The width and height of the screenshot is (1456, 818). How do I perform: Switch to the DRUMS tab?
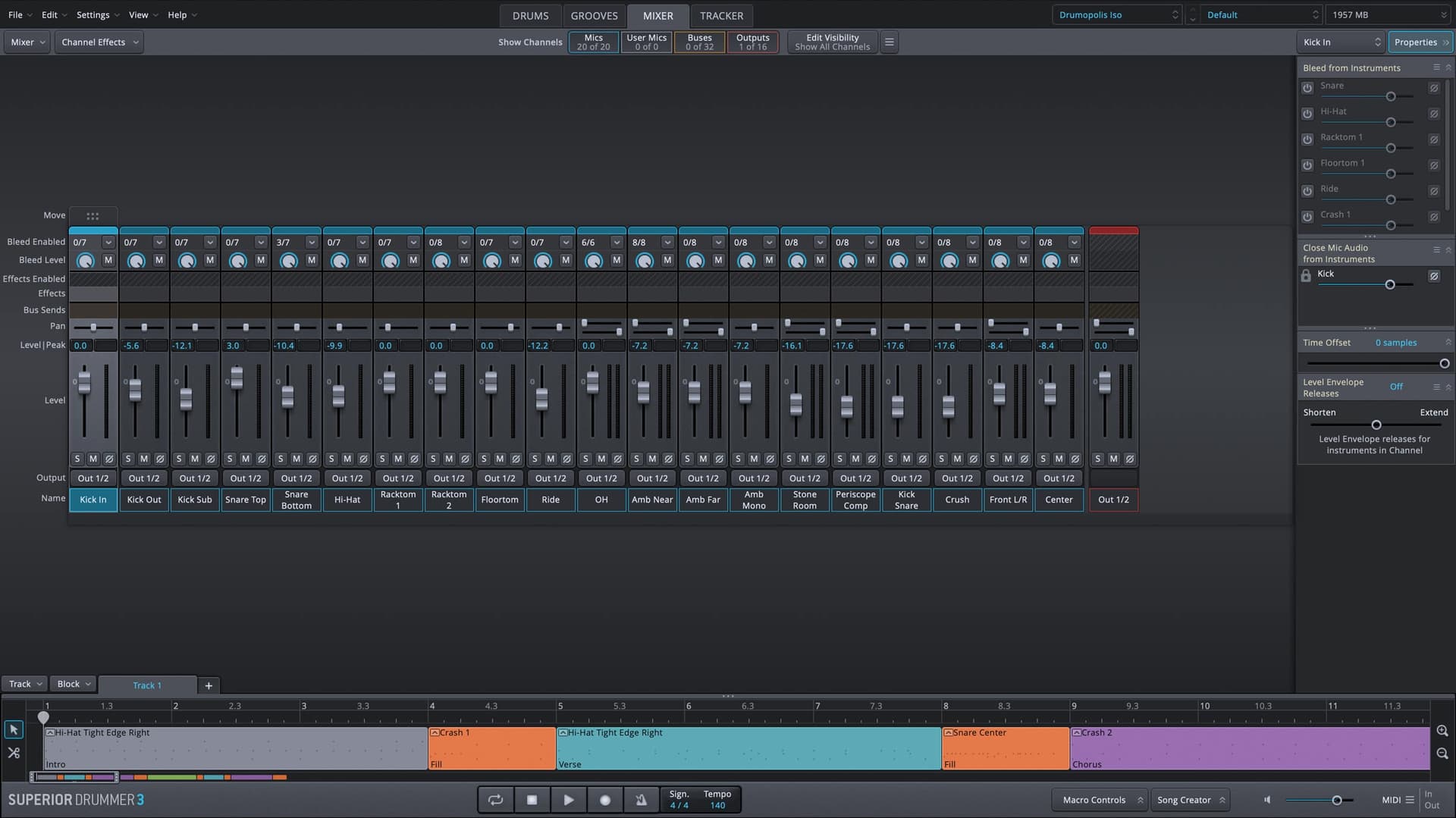[529, 15]
